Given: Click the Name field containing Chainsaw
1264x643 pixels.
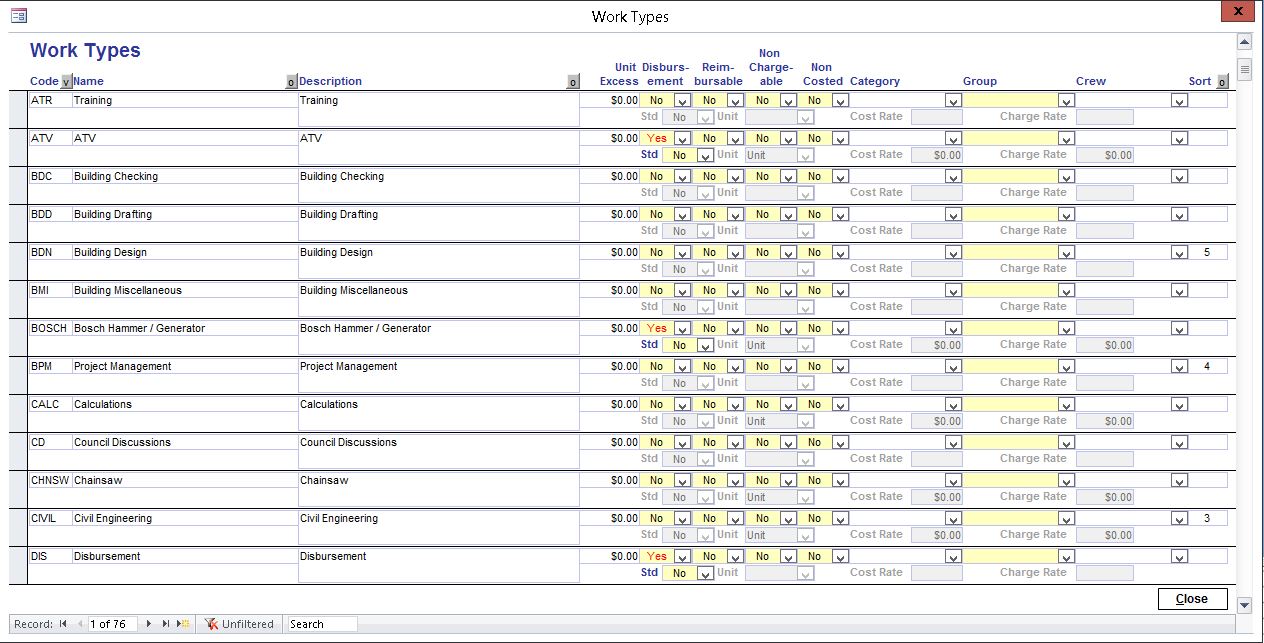Looking at the screenshot, I should coord(184,481).
